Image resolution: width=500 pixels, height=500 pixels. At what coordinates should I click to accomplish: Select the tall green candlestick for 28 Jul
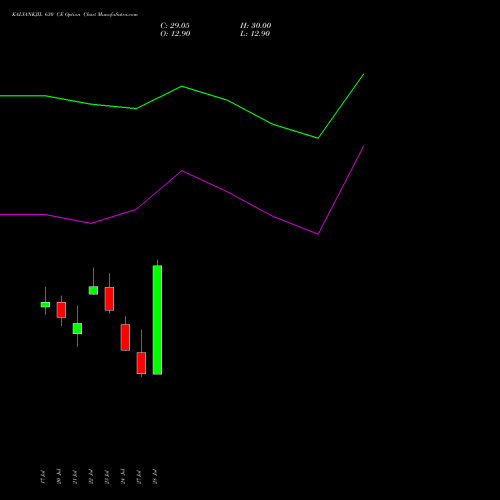157,320
